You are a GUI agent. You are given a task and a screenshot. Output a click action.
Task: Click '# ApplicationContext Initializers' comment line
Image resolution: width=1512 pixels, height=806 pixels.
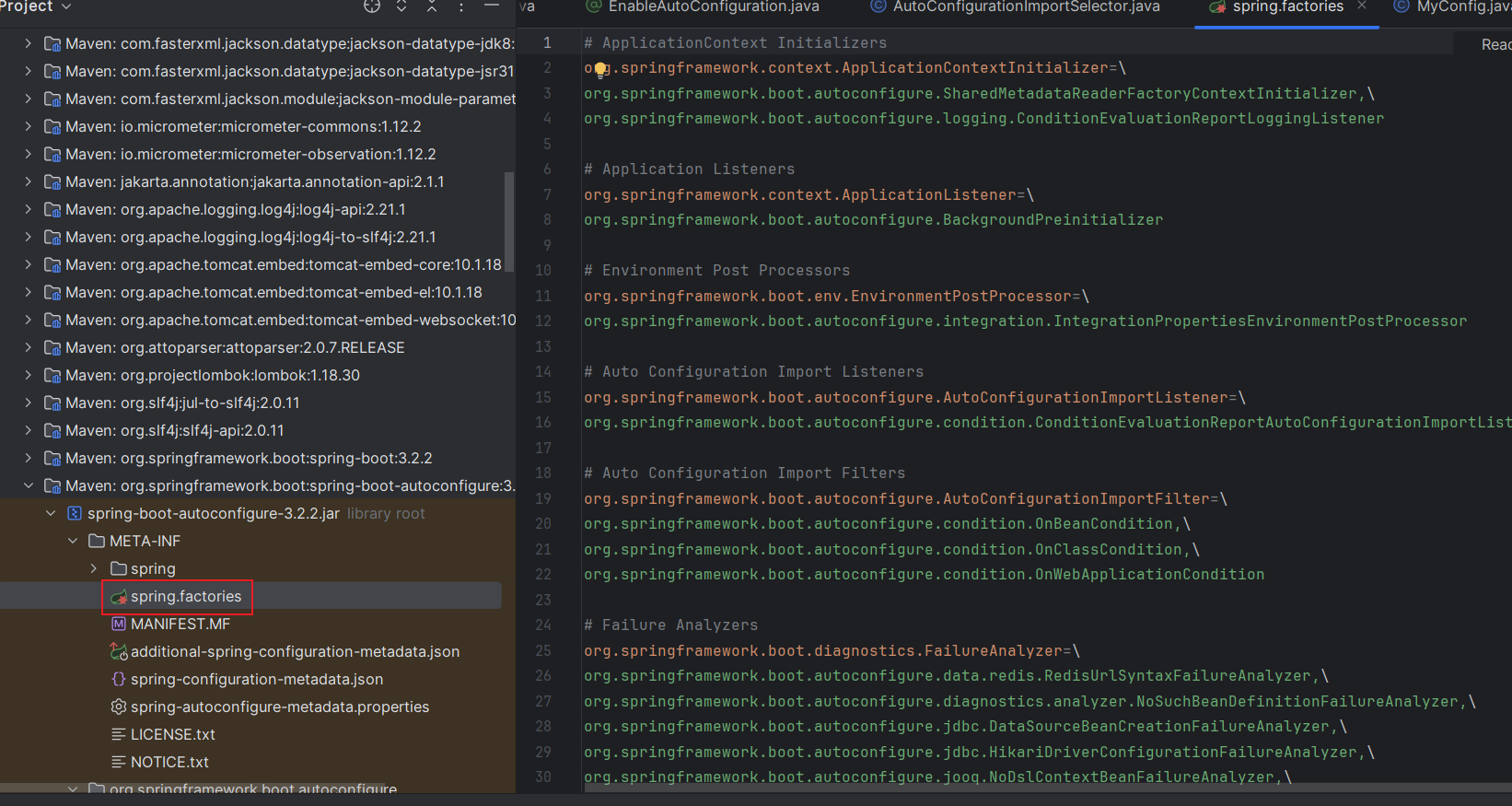pyautogui.click(x=735, y=42)
